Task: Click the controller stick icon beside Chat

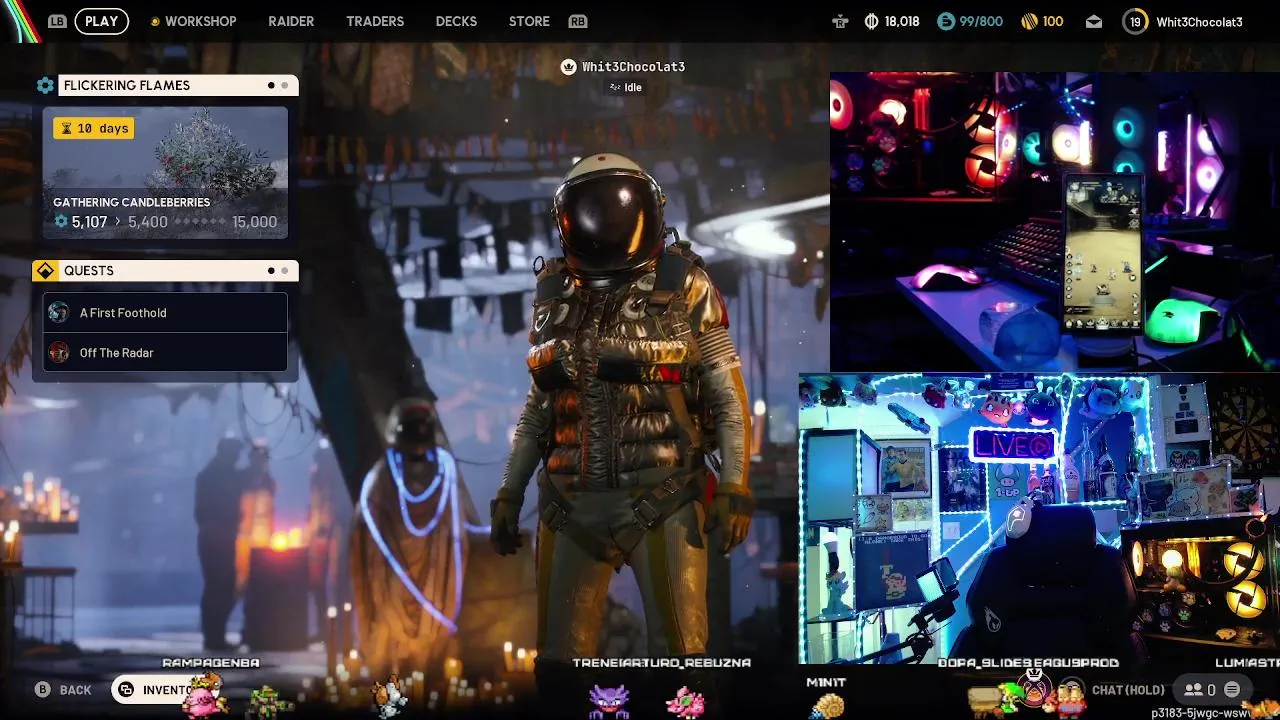Action: [x=1072, y=690]
